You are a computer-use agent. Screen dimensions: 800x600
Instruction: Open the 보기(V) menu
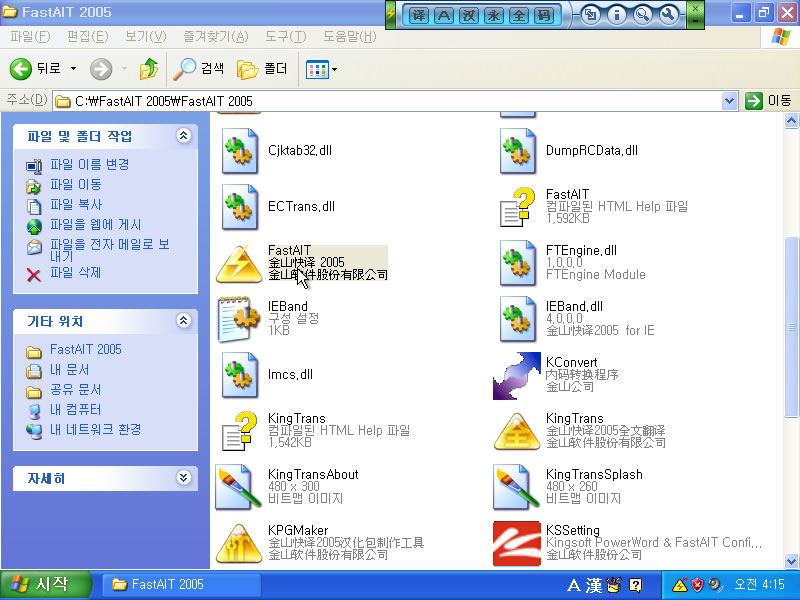click(x=146, y=37)
